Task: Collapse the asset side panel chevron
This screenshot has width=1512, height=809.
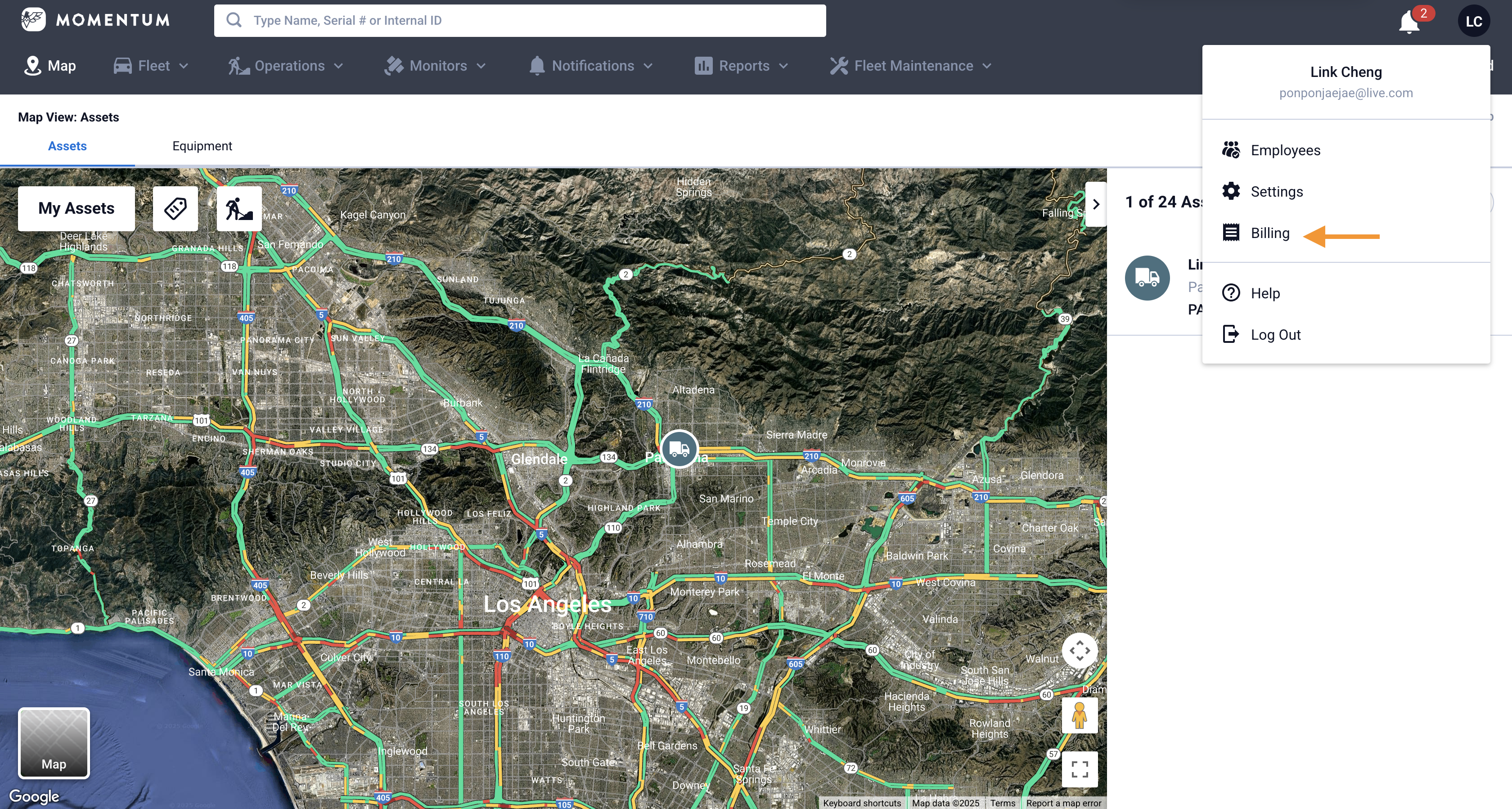Action: tap(1095, 204)
